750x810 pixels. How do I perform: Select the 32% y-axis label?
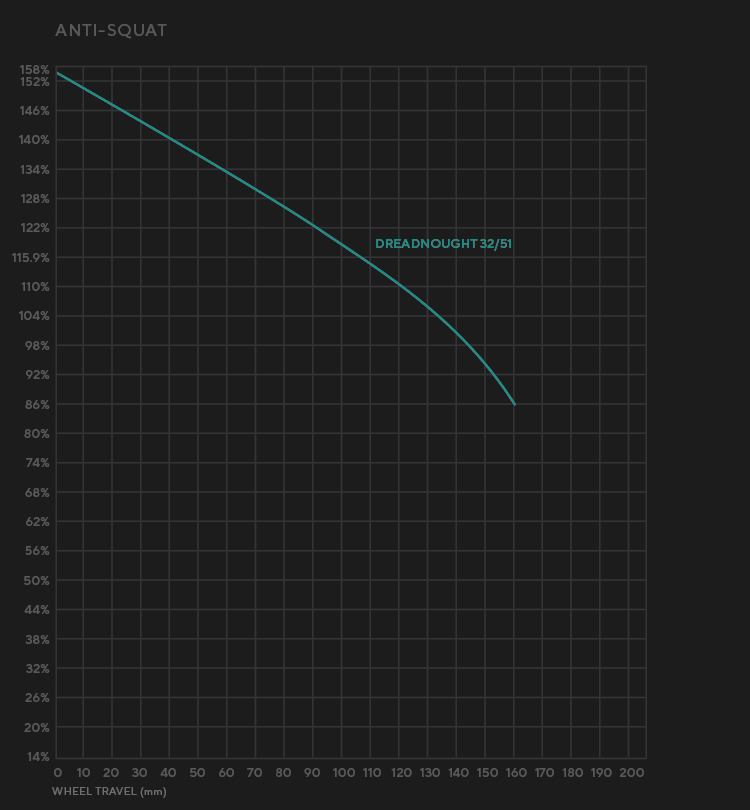(36, 669)
